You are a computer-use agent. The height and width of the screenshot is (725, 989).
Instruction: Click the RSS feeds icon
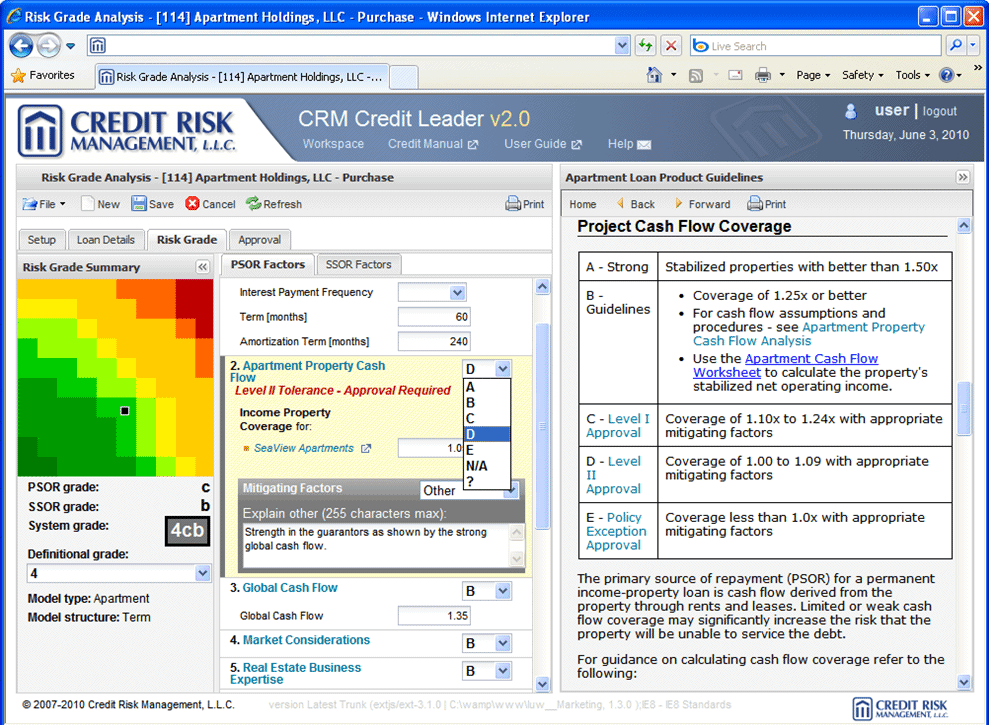(x=696, y=76)
